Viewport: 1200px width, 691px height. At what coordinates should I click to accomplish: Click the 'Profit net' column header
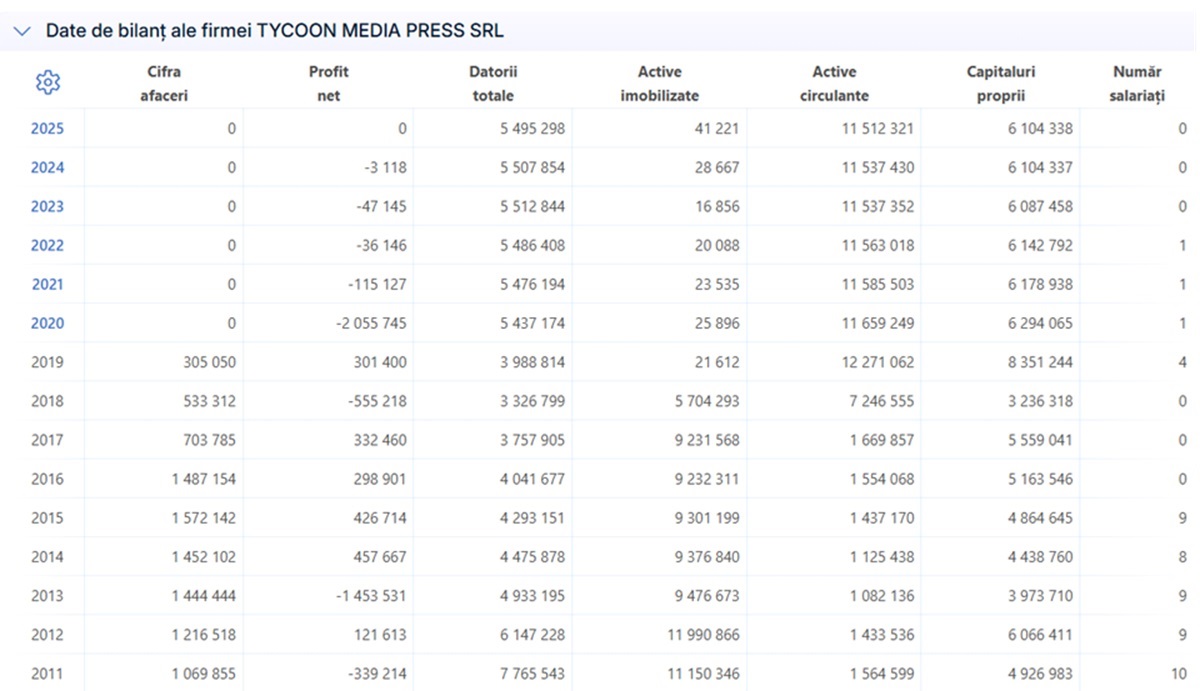coord(328,84)
